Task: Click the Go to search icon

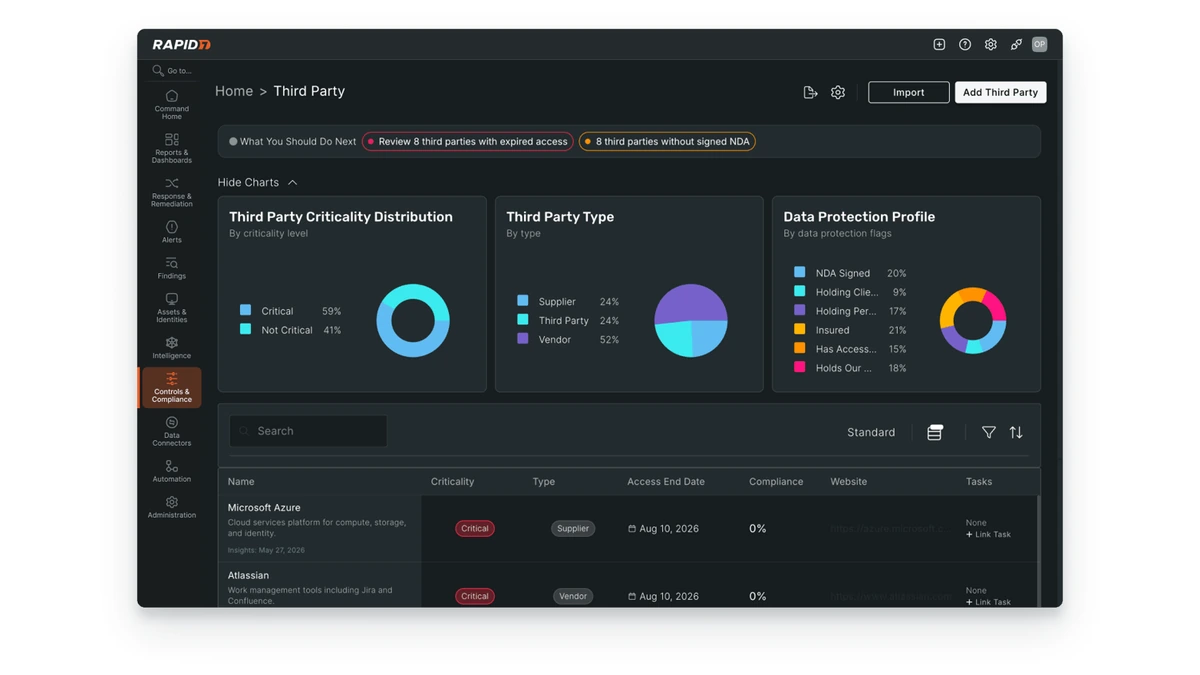Action: tap(158, 71)
